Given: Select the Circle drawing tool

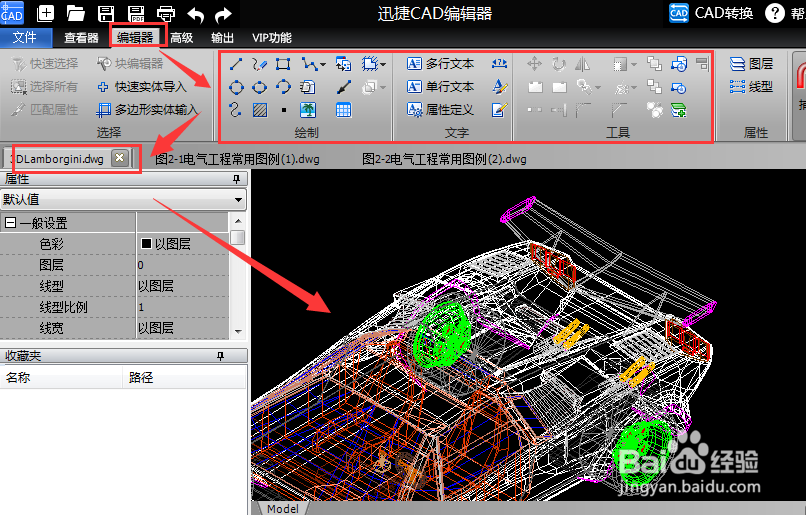Looking at the screenshot, I should 236,87.
